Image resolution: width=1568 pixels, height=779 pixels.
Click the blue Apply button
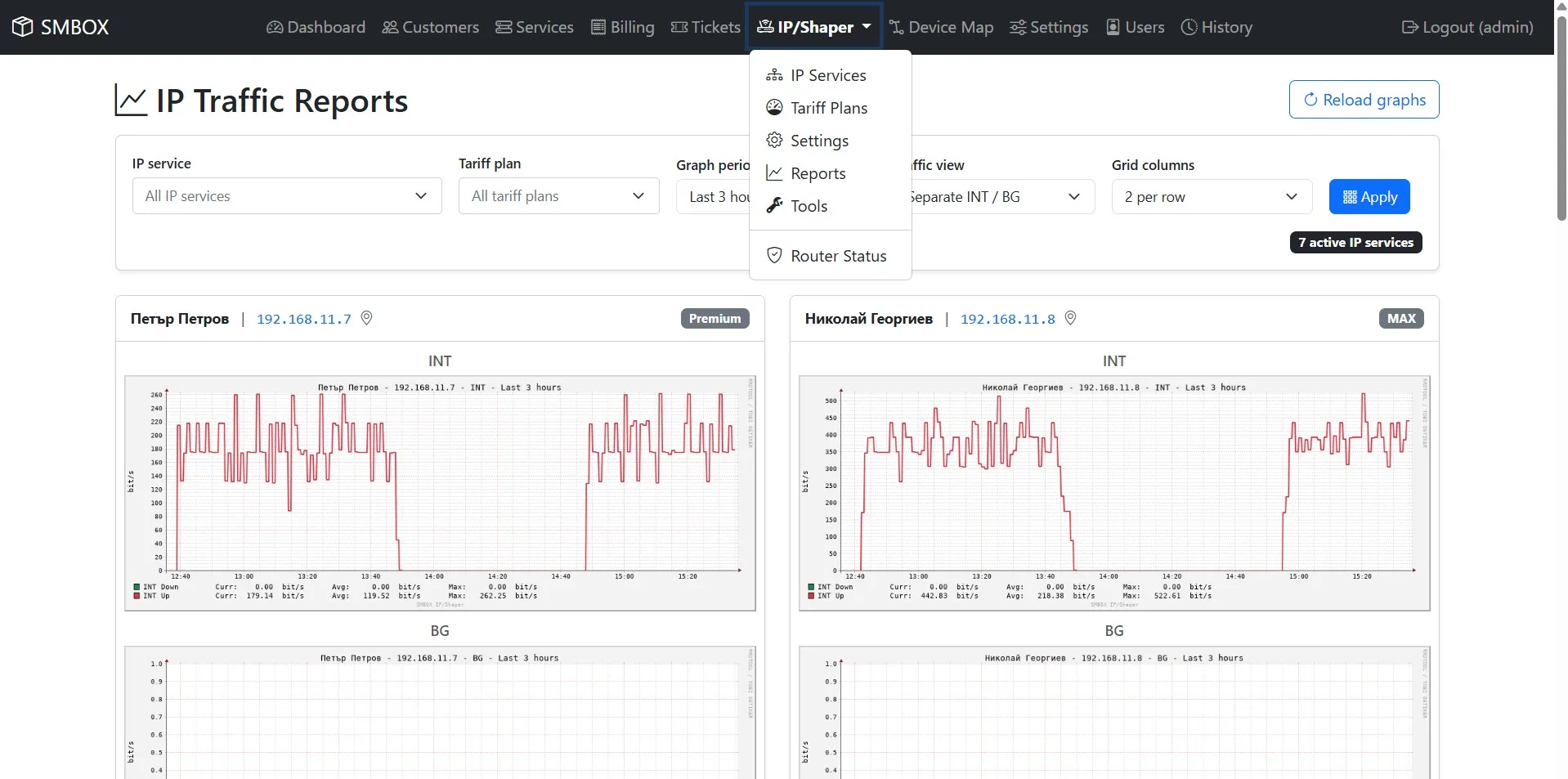[x=1369, y=197]
